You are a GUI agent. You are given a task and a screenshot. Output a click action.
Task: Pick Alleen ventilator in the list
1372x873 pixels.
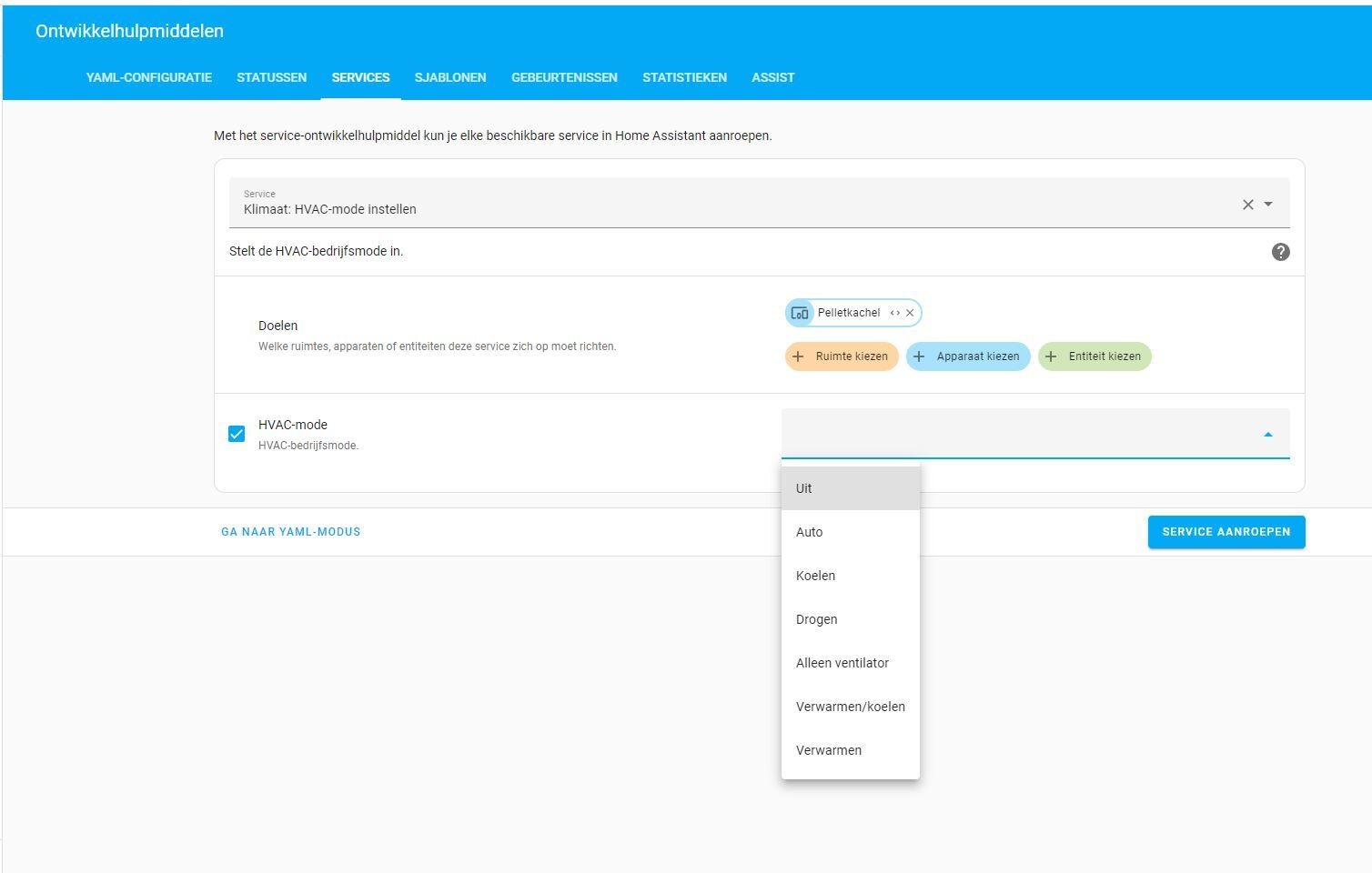(x=842, y=663)
